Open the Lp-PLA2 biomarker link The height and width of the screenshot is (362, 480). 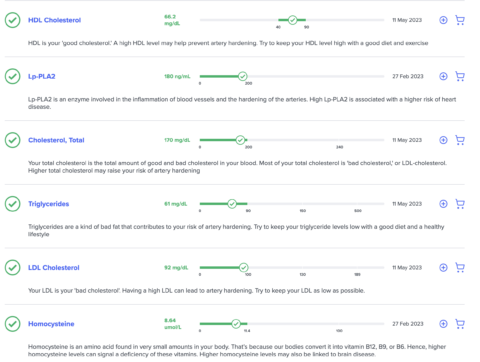42,76
